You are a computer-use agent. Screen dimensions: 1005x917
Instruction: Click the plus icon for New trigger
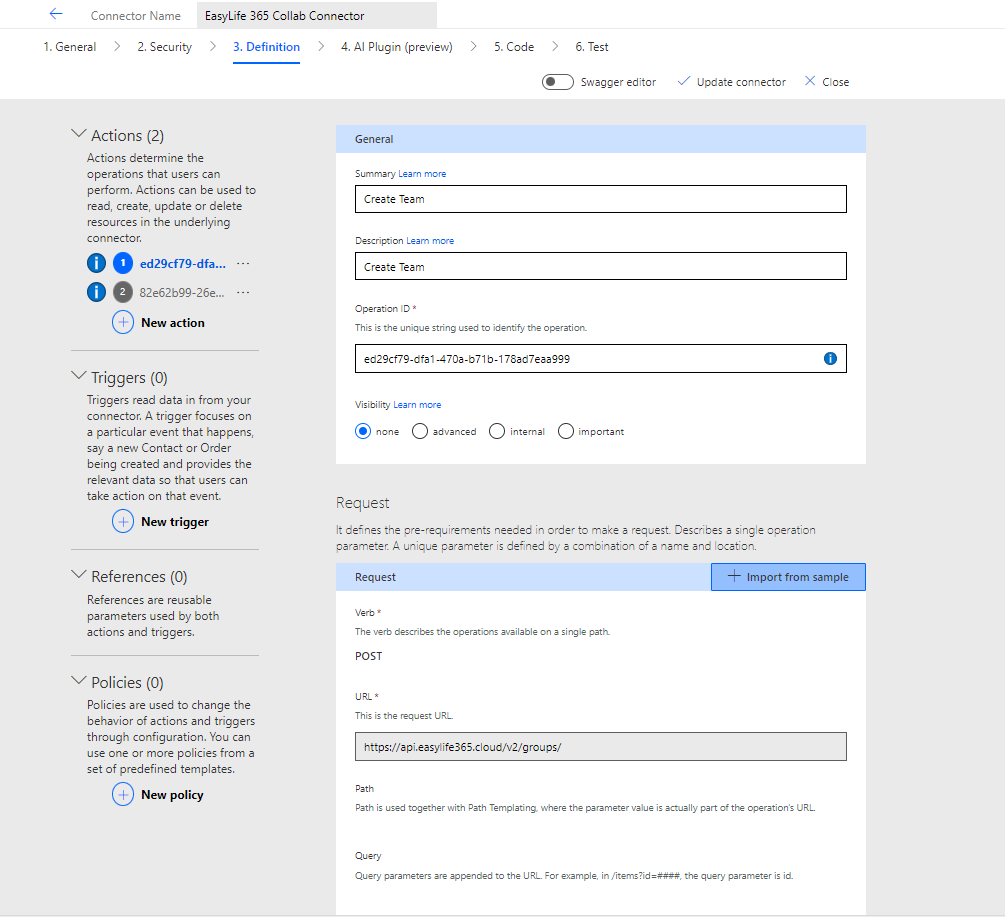coord(122,521)
